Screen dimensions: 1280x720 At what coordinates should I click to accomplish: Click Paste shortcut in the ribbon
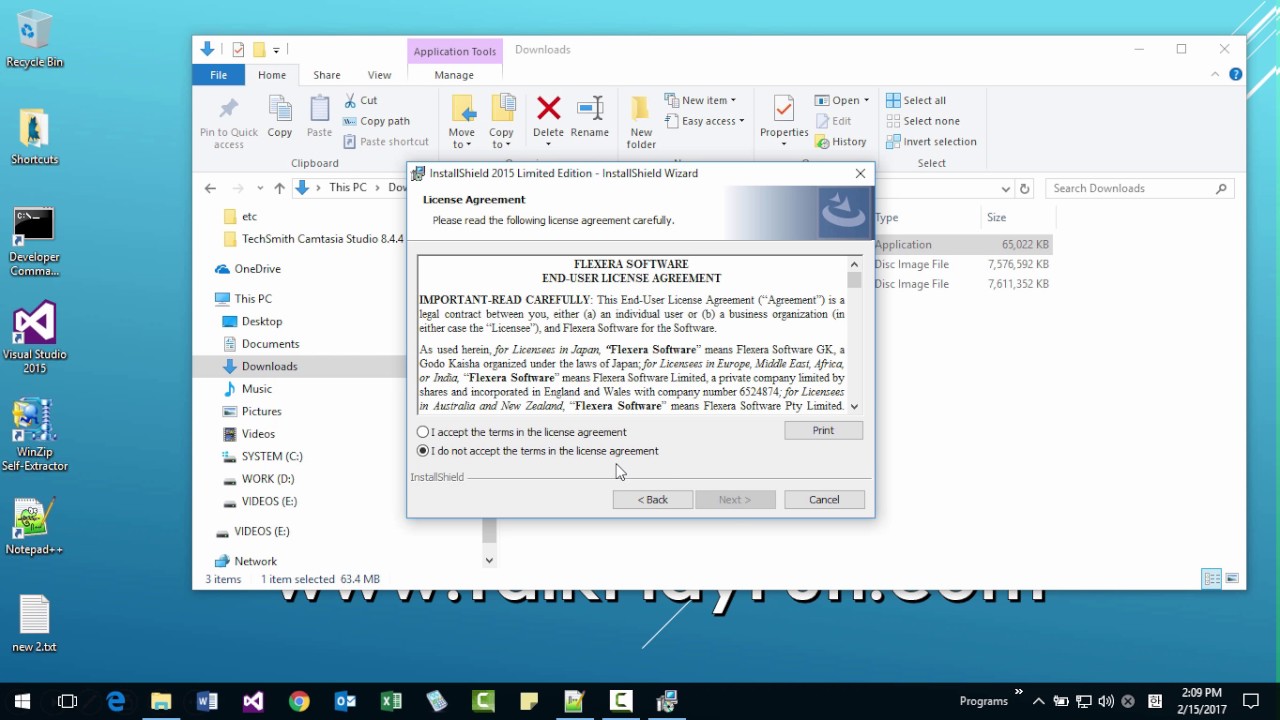tap(386, 142)
